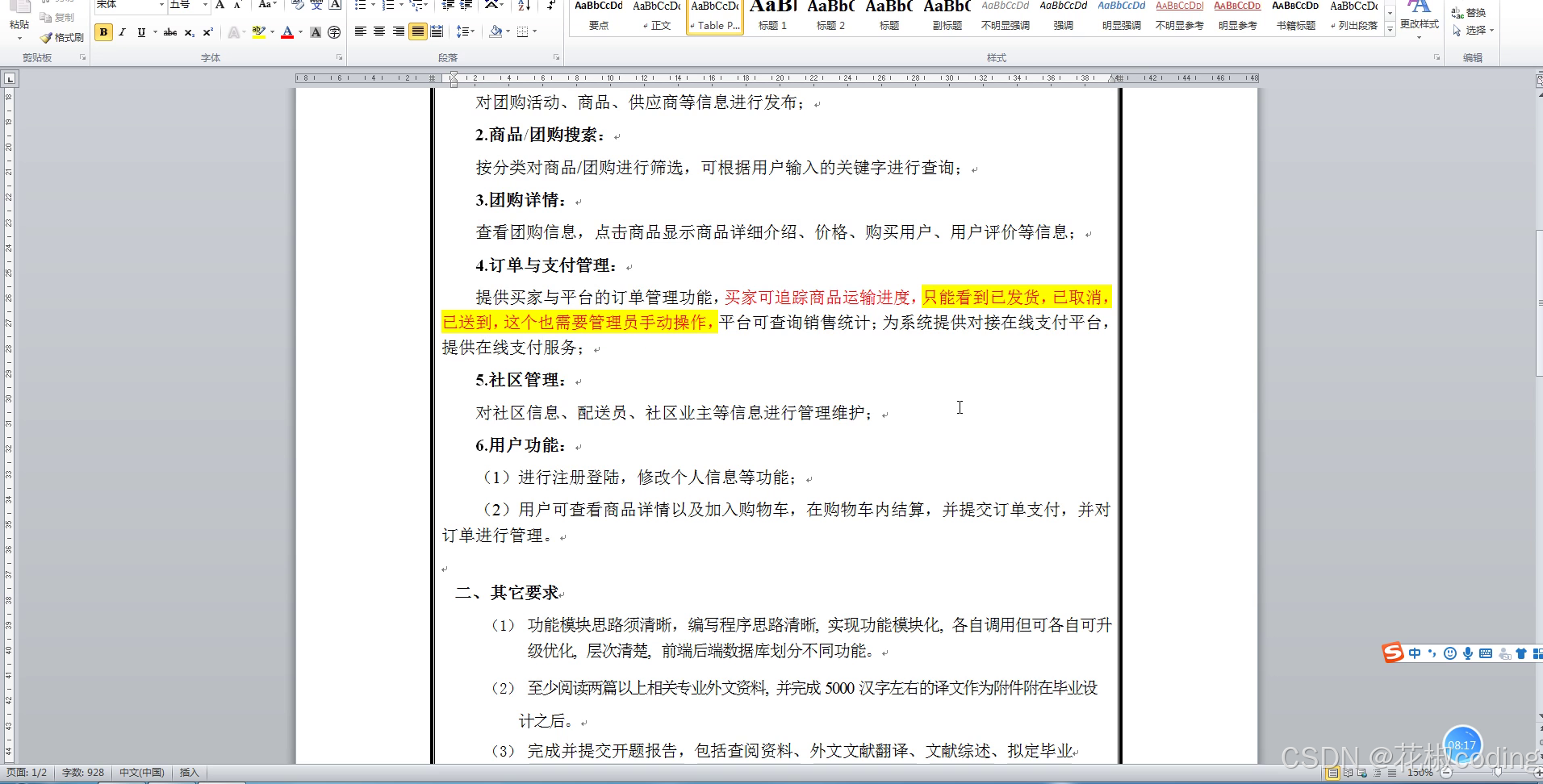Click the 选择 (Select) button
This screenshot has width=1543, height=784.
(1474, 30)
